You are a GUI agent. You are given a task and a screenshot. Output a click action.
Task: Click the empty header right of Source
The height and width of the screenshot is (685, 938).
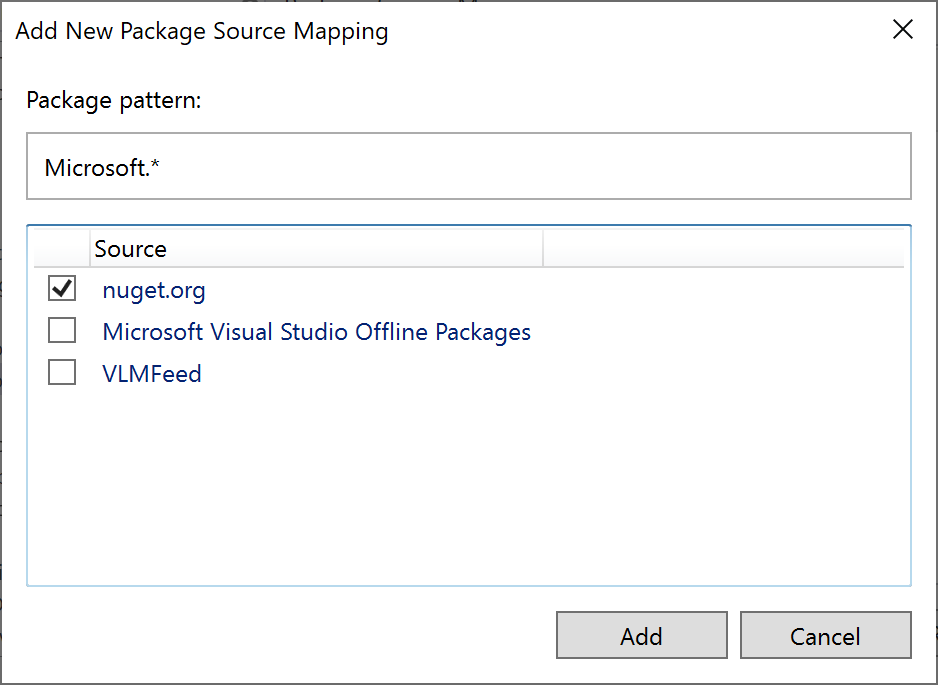(x=722, y=249)
